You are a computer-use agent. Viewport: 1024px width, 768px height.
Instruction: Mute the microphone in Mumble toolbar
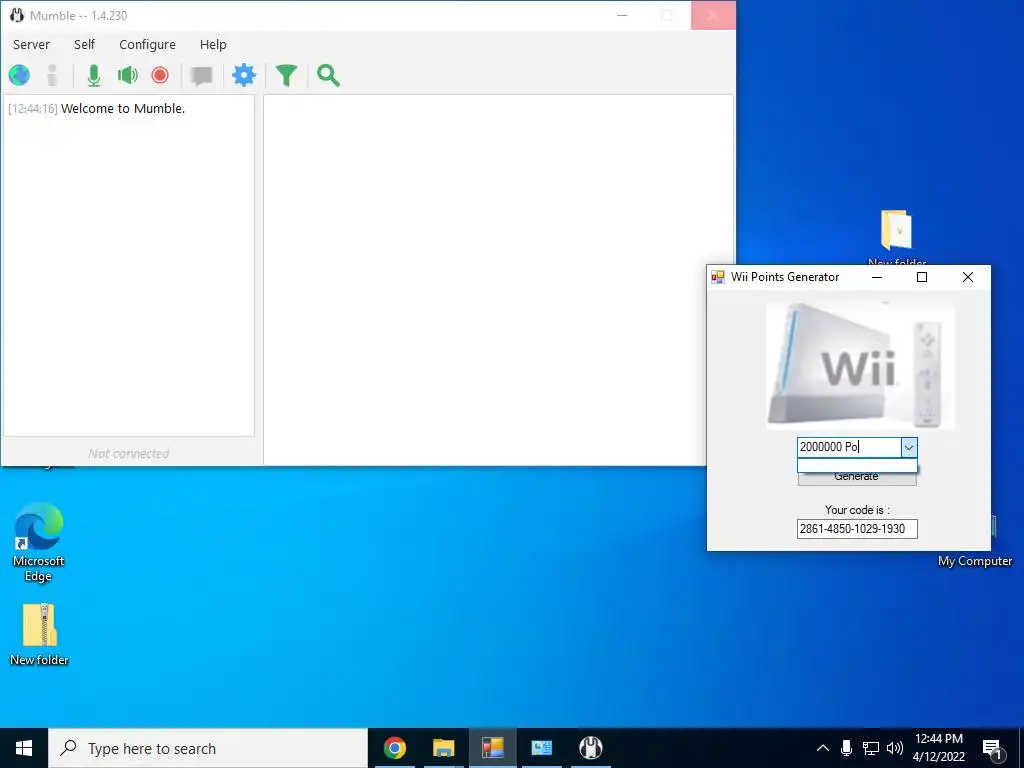click(94, 76)
